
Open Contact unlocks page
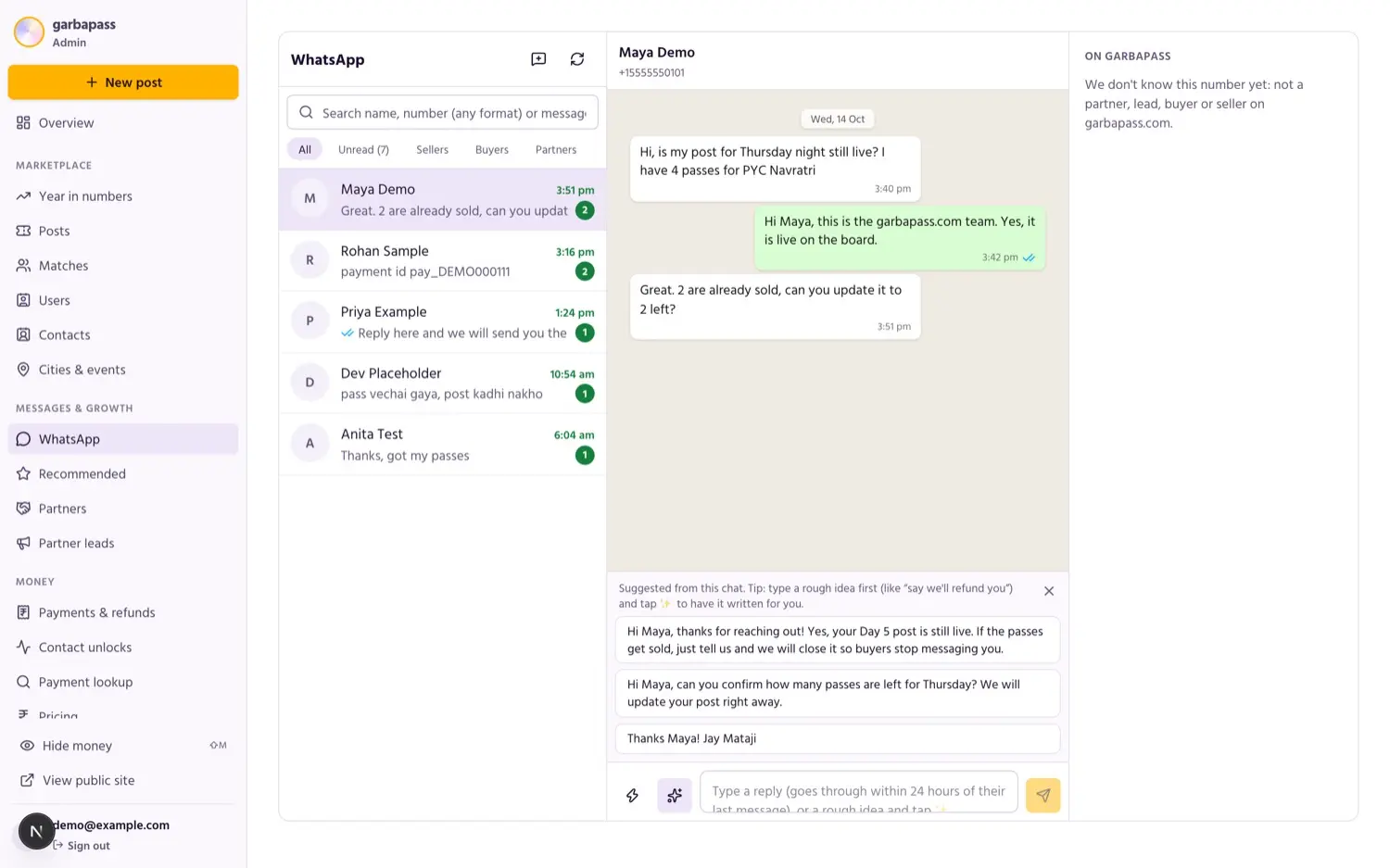123,648
